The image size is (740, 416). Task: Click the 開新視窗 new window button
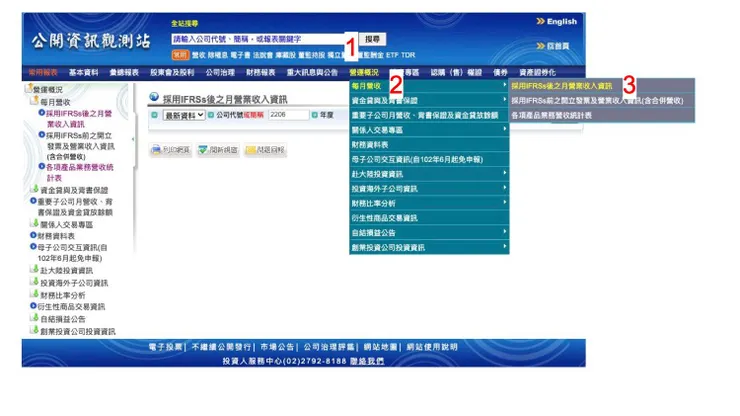click(x=218, y=150)
